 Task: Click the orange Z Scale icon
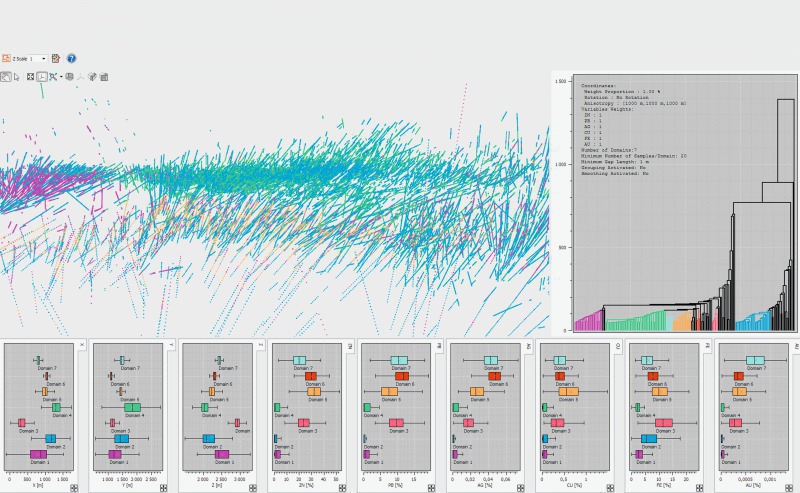pyautogui.click(x=6, y=59)
